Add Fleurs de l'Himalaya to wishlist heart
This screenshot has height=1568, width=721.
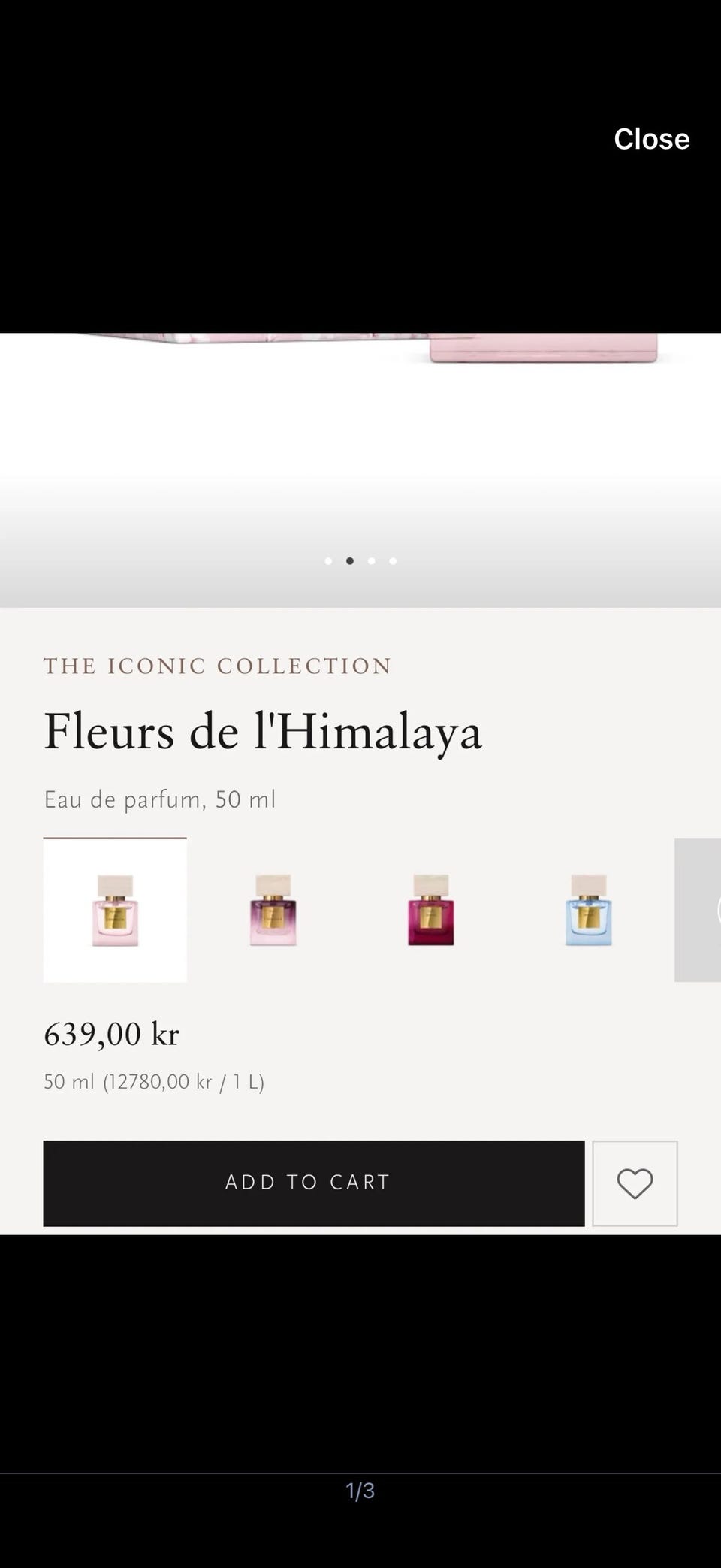point(635,1183)
